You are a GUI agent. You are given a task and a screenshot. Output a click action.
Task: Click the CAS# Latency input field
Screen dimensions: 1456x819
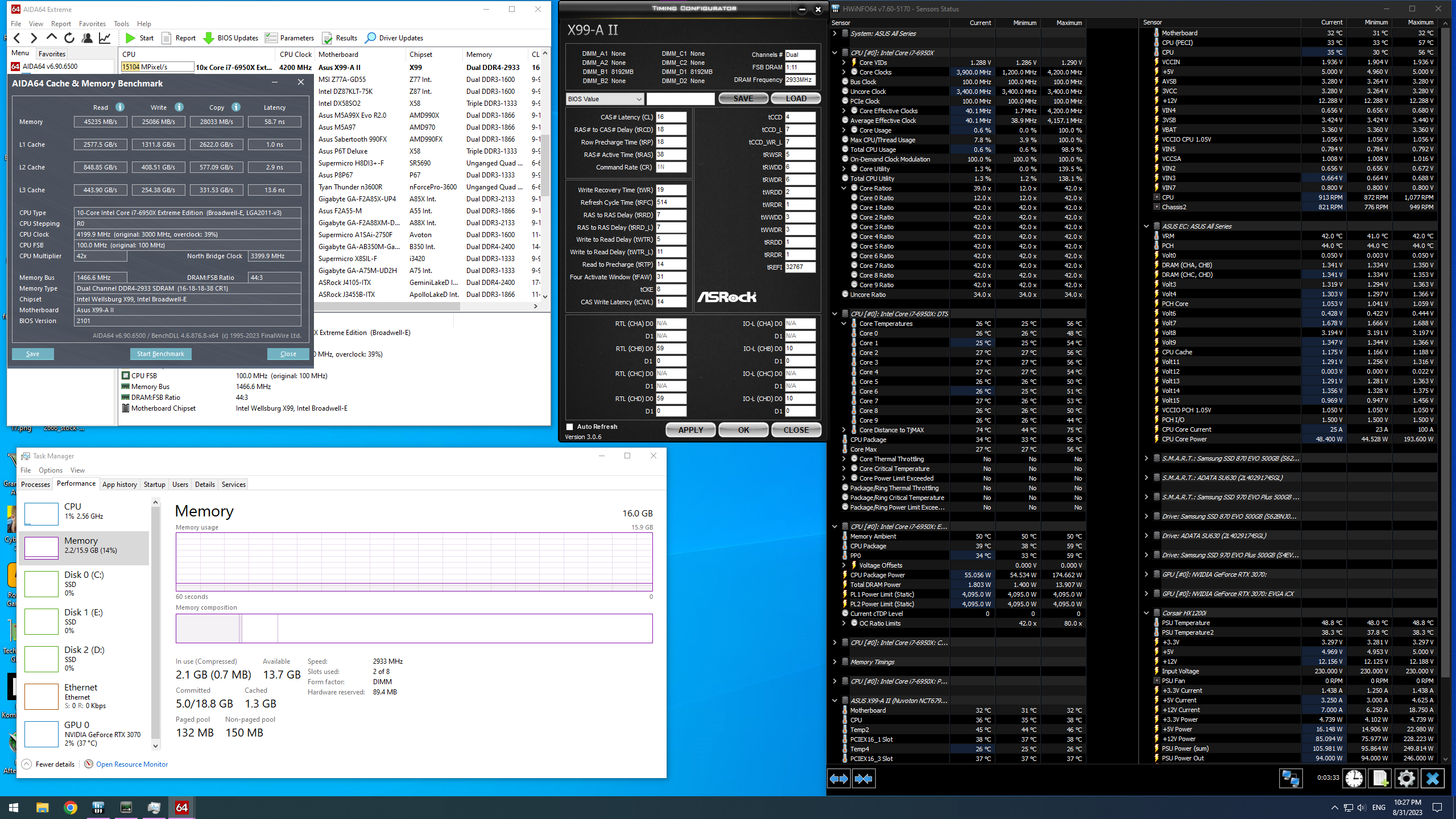point(671,117)
